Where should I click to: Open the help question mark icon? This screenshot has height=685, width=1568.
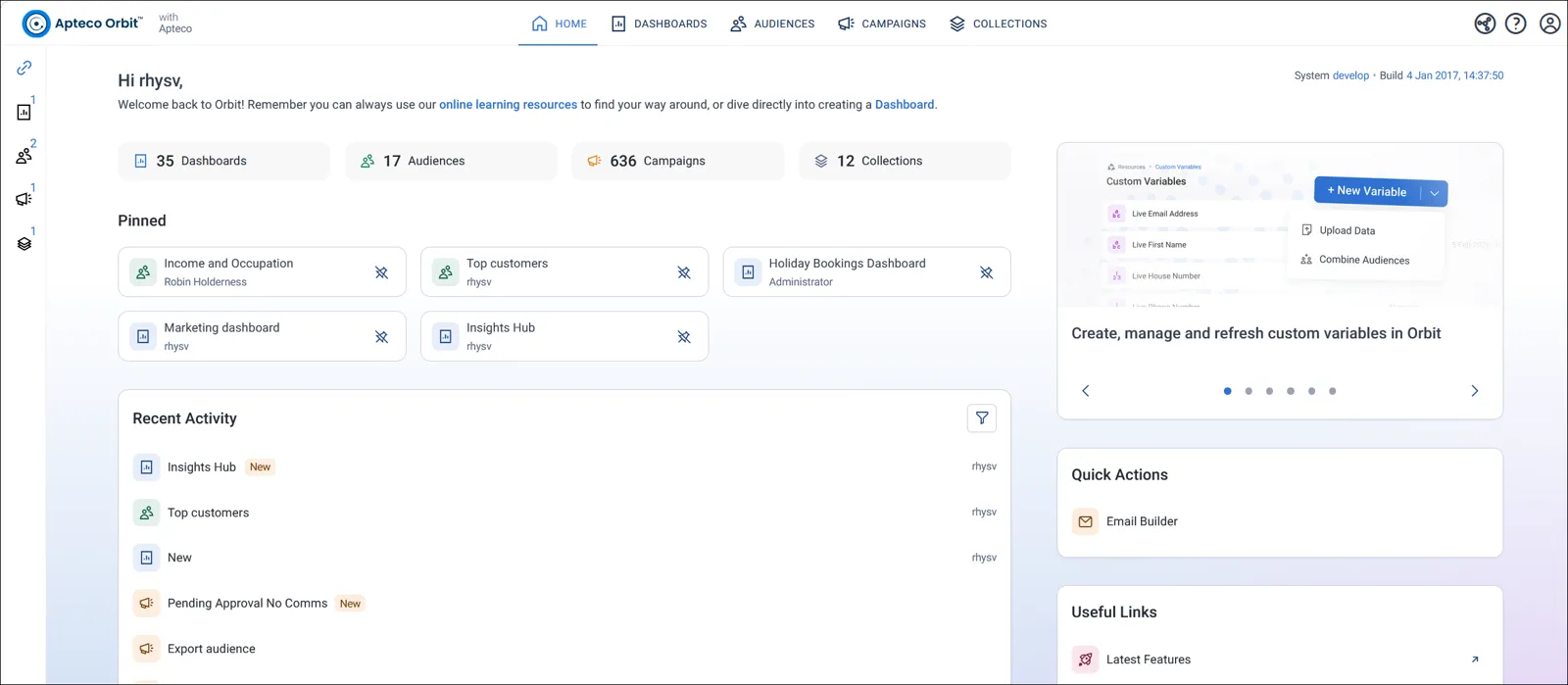1516,24
